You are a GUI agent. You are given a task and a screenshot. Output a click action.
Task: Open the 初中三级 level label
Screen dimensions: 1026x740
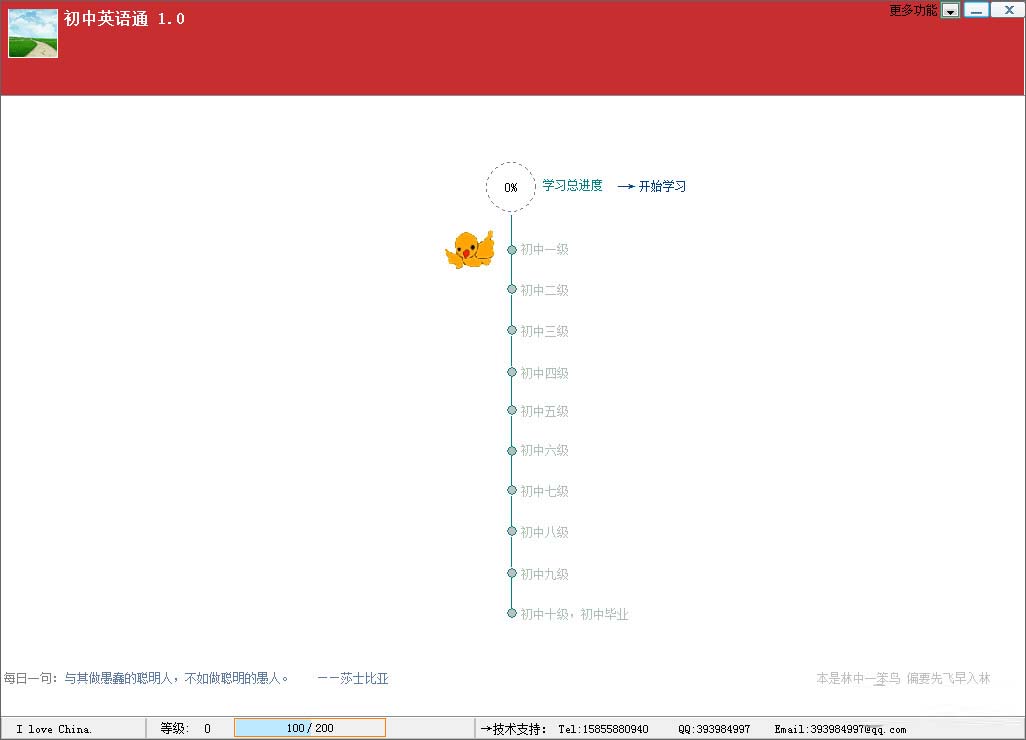coord(544,331)
